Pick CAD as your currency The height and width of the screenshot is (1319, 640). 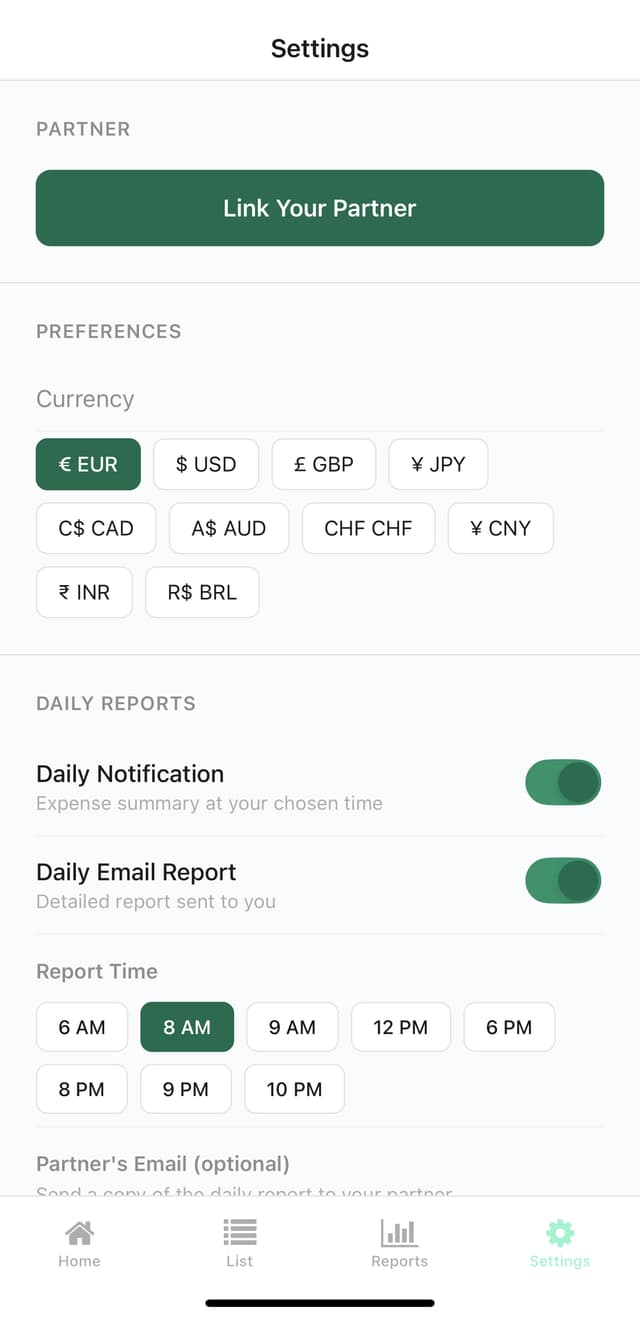click(96, 528)
